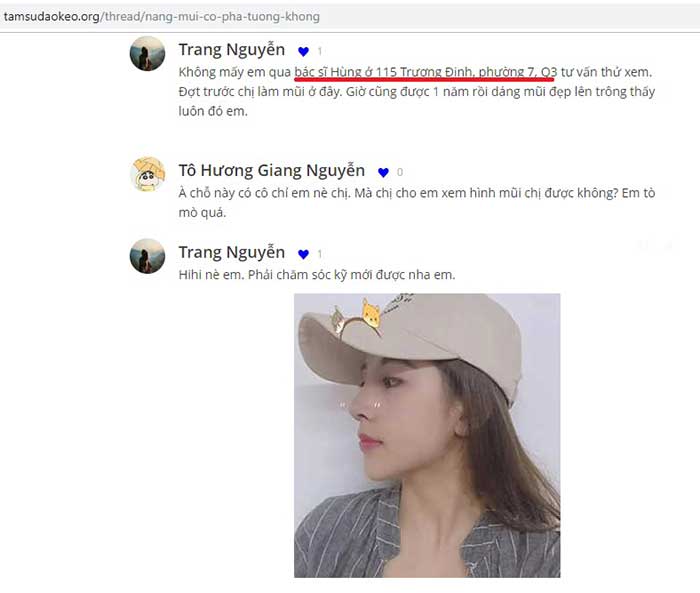Click the text 'Đợt trước chị làm mũi ở đây'
The height and width of the screenshot is (593, 700).
(x=260, y=92)
